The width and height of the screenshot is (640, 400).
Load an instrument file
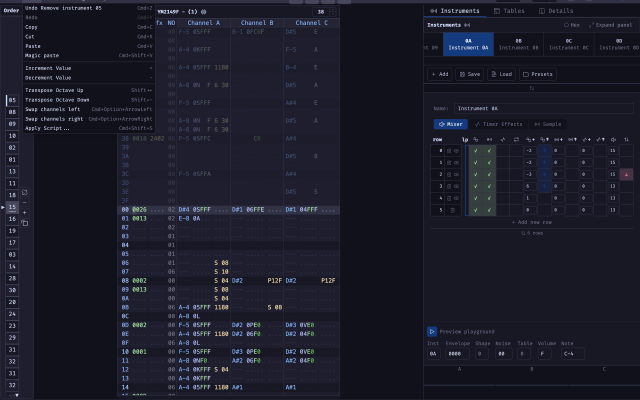(501, 74)
